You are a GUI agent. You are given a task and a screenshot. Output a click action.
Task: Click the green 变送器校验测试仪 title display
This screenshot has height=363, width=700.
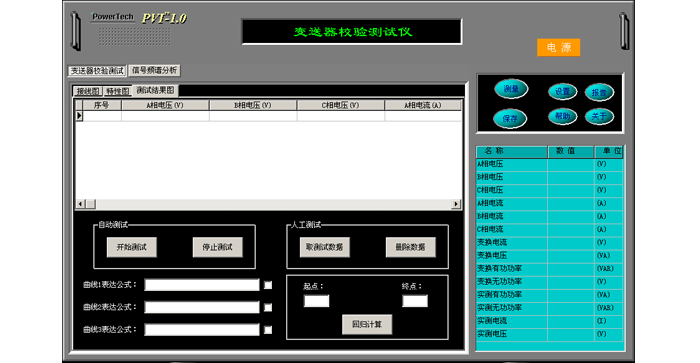pyautogui.click(x=352, y=32)
